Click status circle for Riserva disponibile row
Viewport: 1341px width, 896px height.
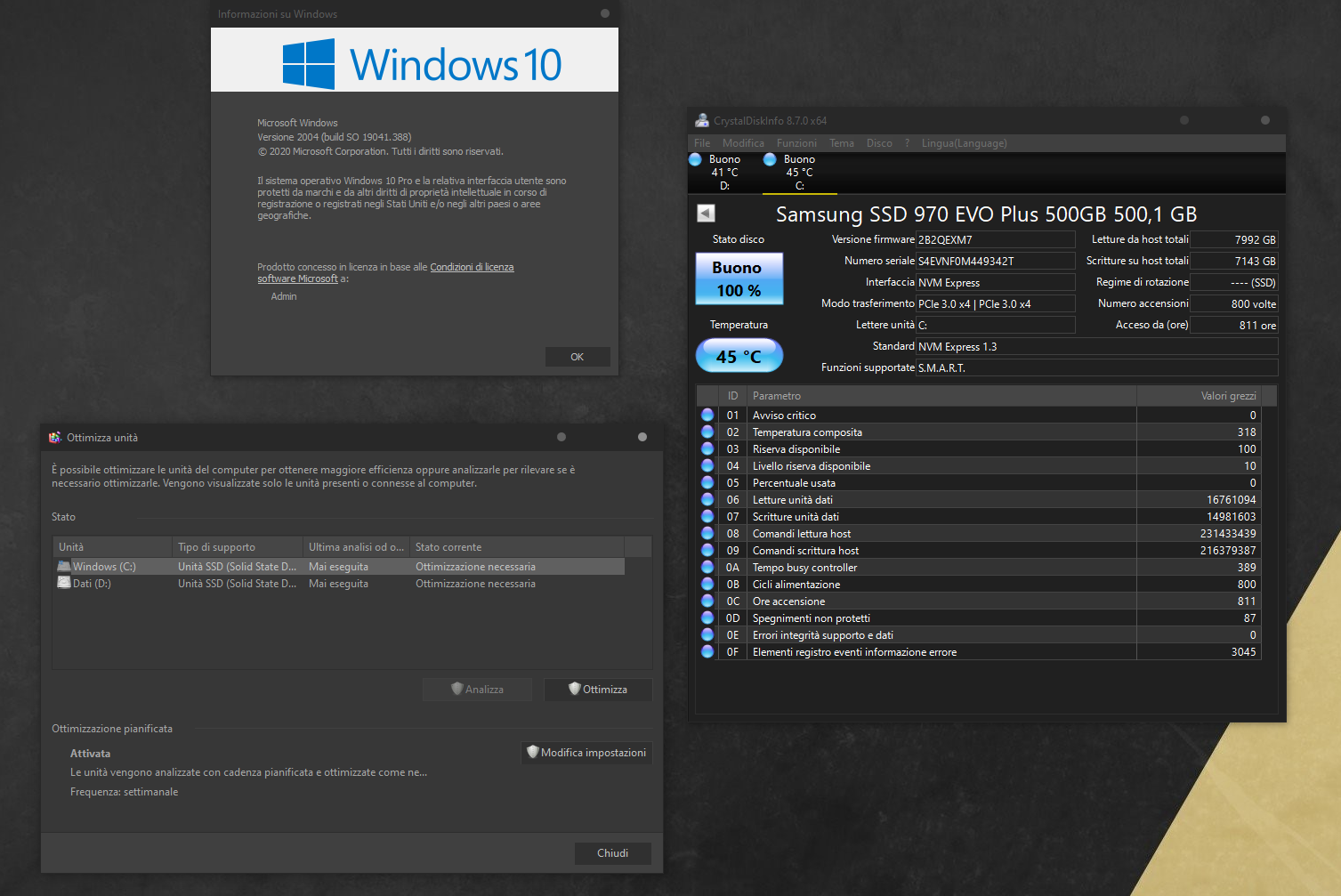tap(707, 448)
